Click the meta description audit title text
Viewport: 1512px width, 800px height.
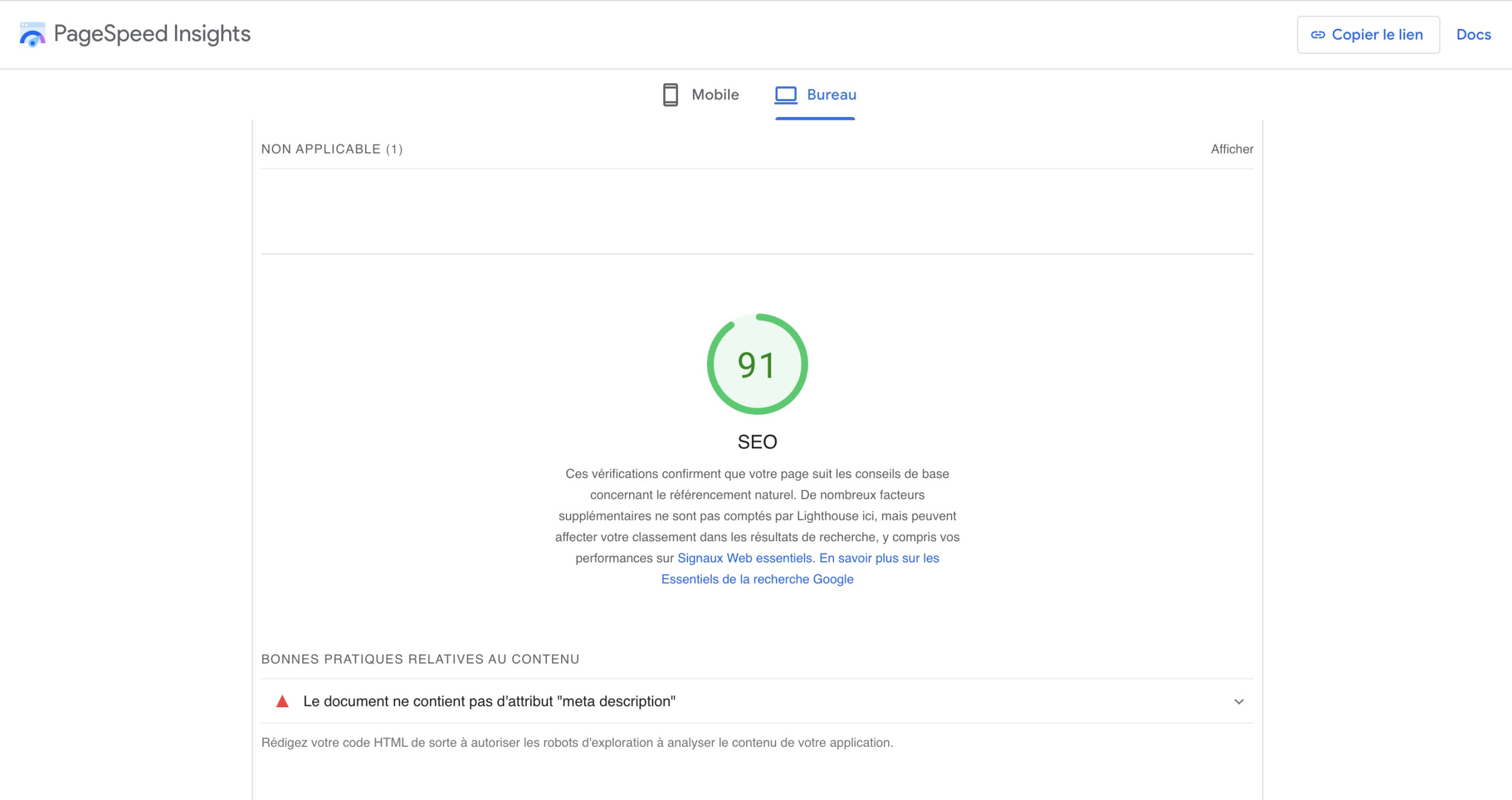point(489,701)
